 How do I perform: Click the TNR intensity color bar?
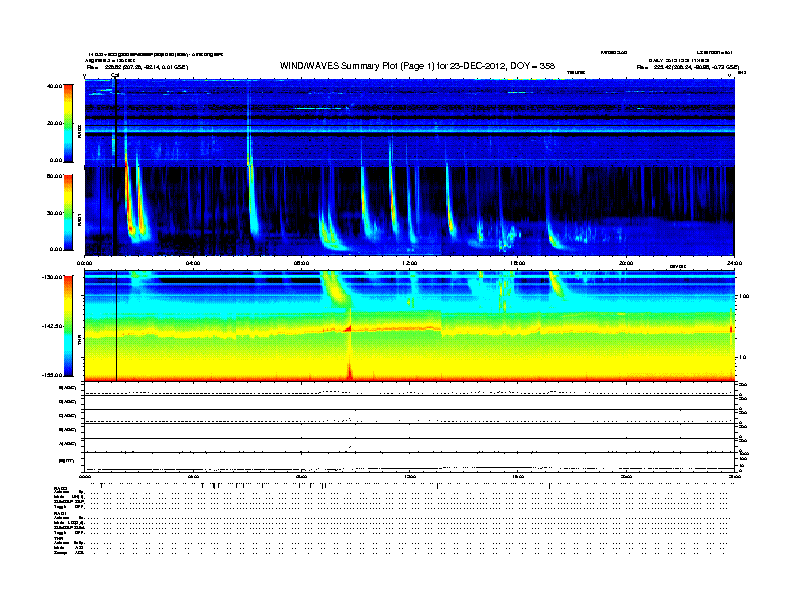pyautogui.click(x=68, y=326)
